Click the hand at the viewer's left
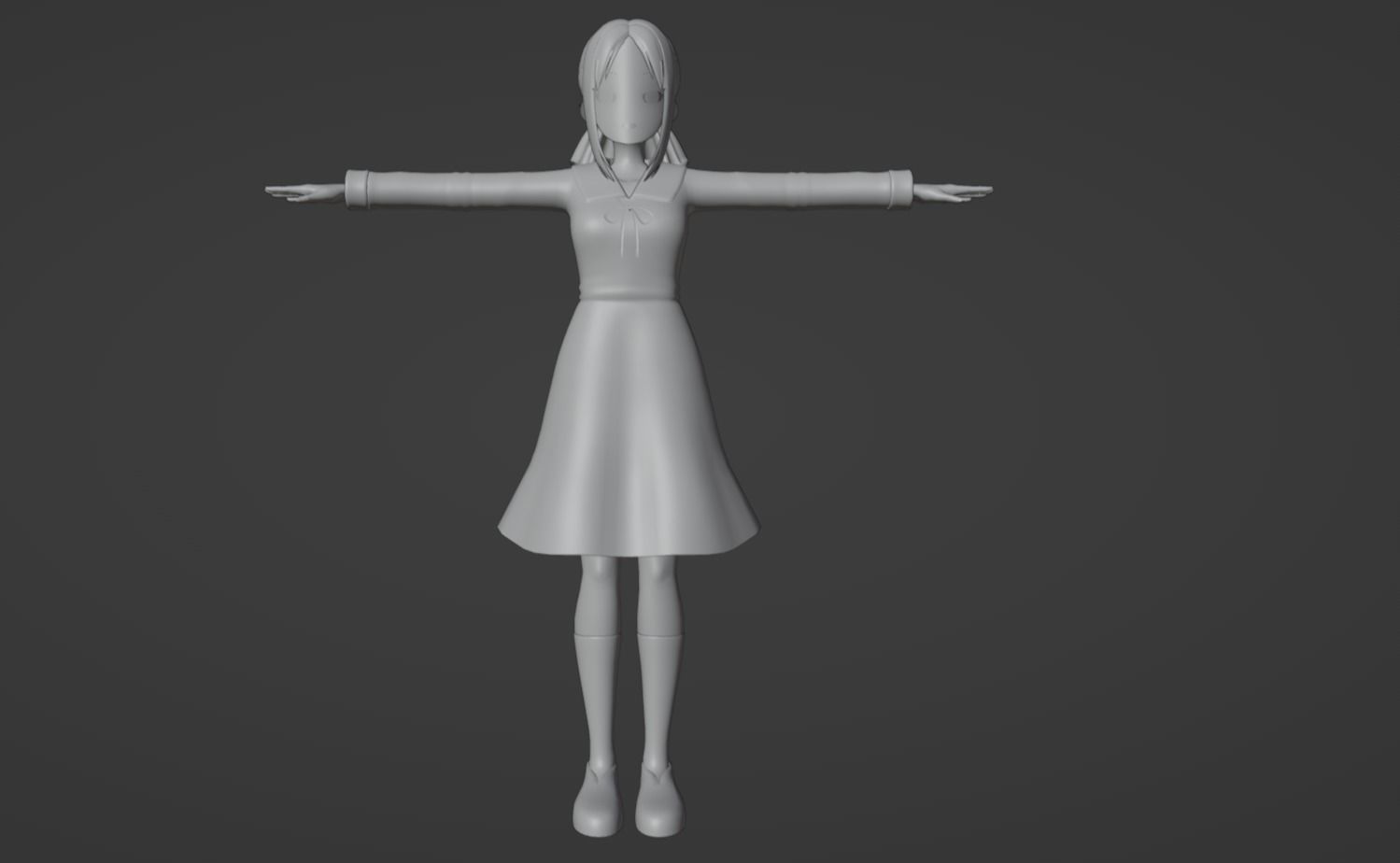The height and width of the screenshot is (863, 1400). pyautogui.click(x=305, y=193)
